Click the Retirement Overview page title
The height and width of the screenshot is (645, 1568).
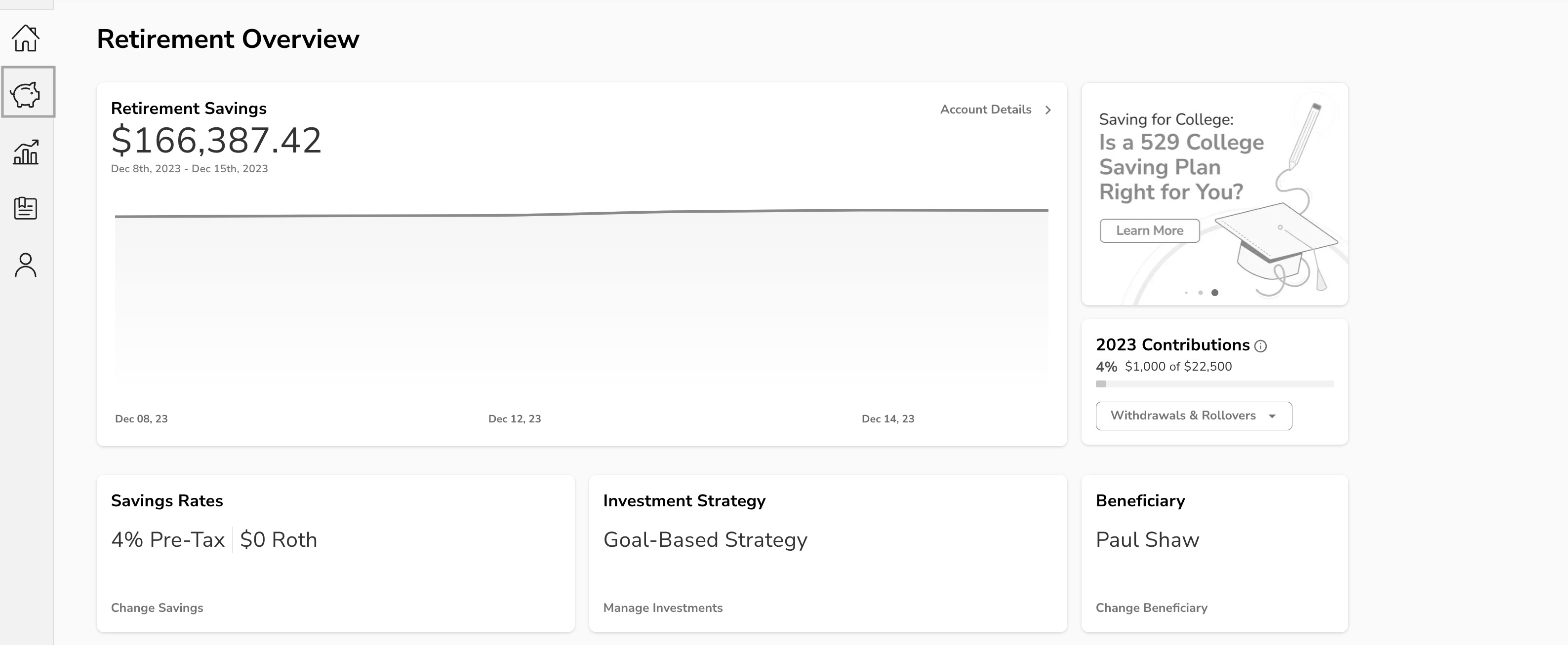(x=228, y=39)
